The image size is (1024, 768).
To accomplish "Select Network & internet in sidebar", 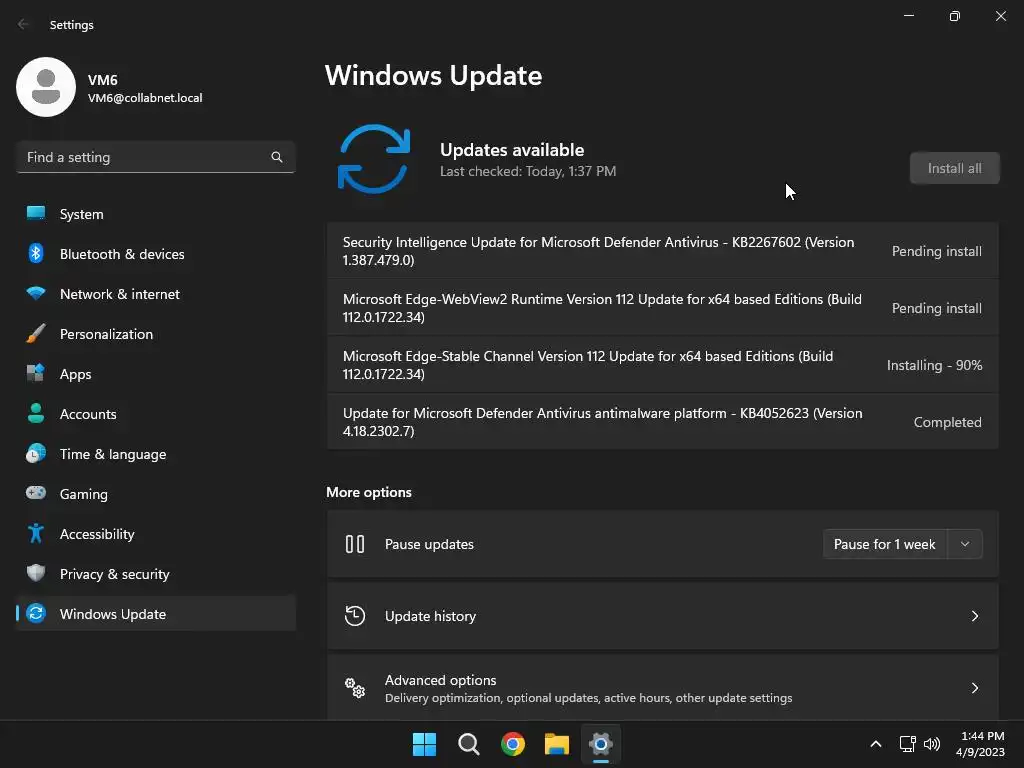I will point(155,294).
